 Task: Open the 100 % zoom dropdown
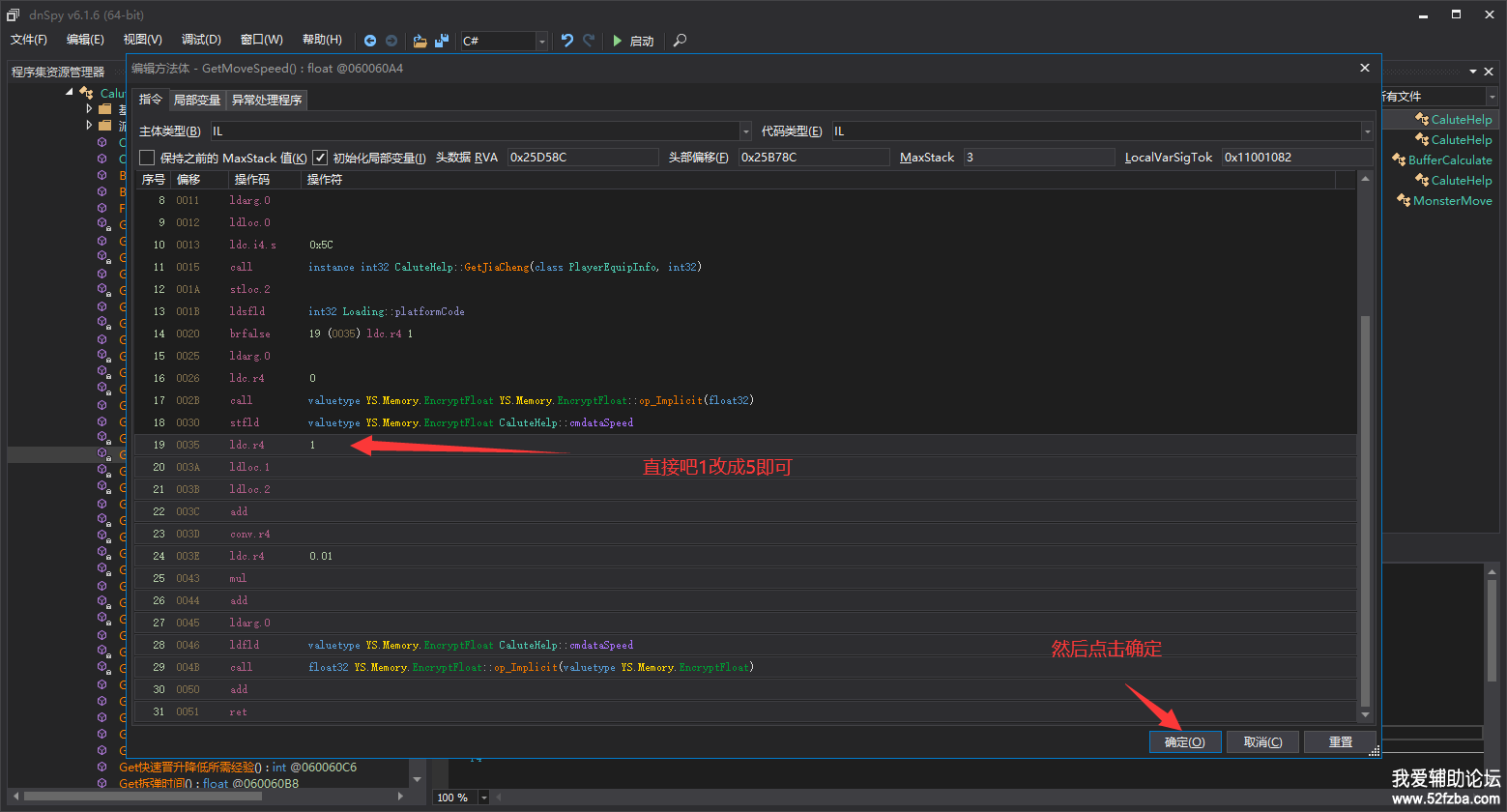pos(484,797)
